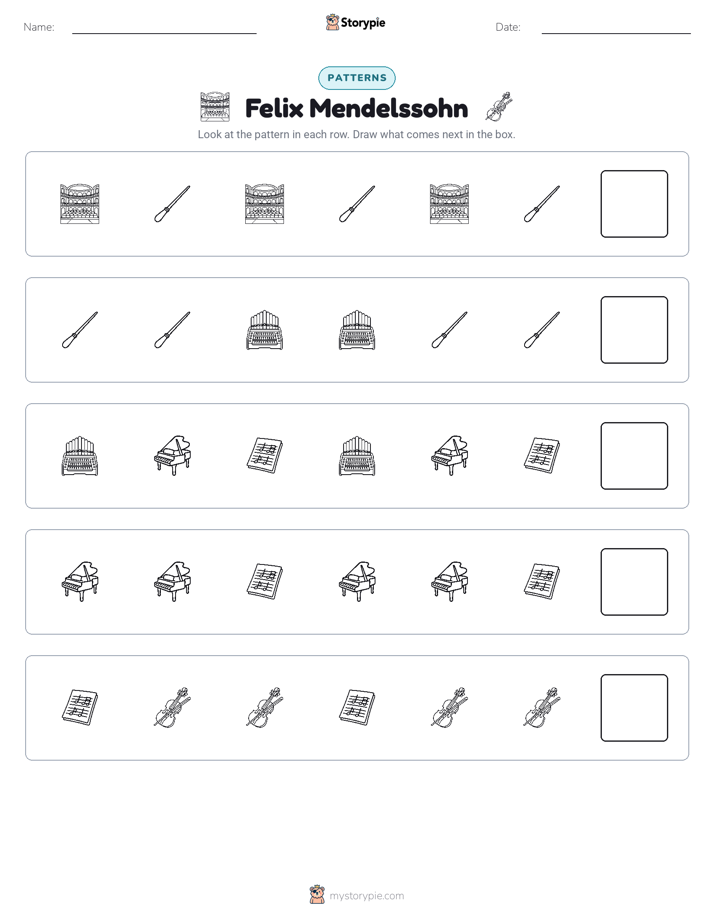The image size is (714, 924).
Task: Click the first violin icon in the bottom row
Action: (172, 707)
